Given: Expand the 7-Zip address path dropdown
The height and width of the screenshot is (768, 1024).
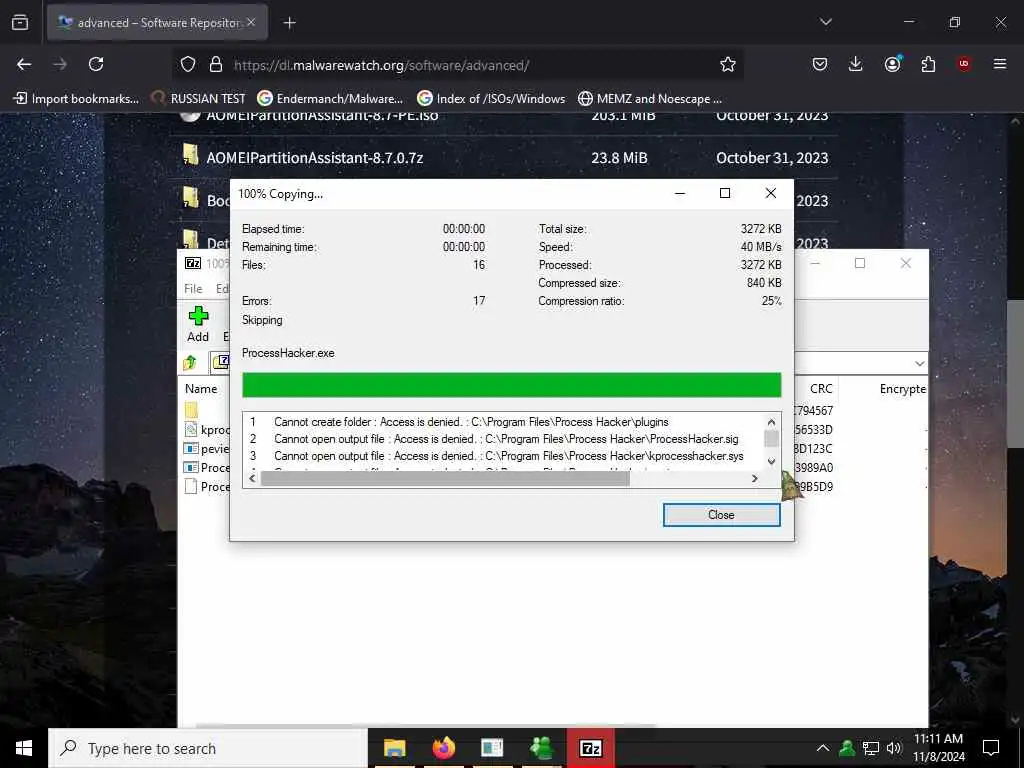Looking at the screenshot, I should point(920,363).
